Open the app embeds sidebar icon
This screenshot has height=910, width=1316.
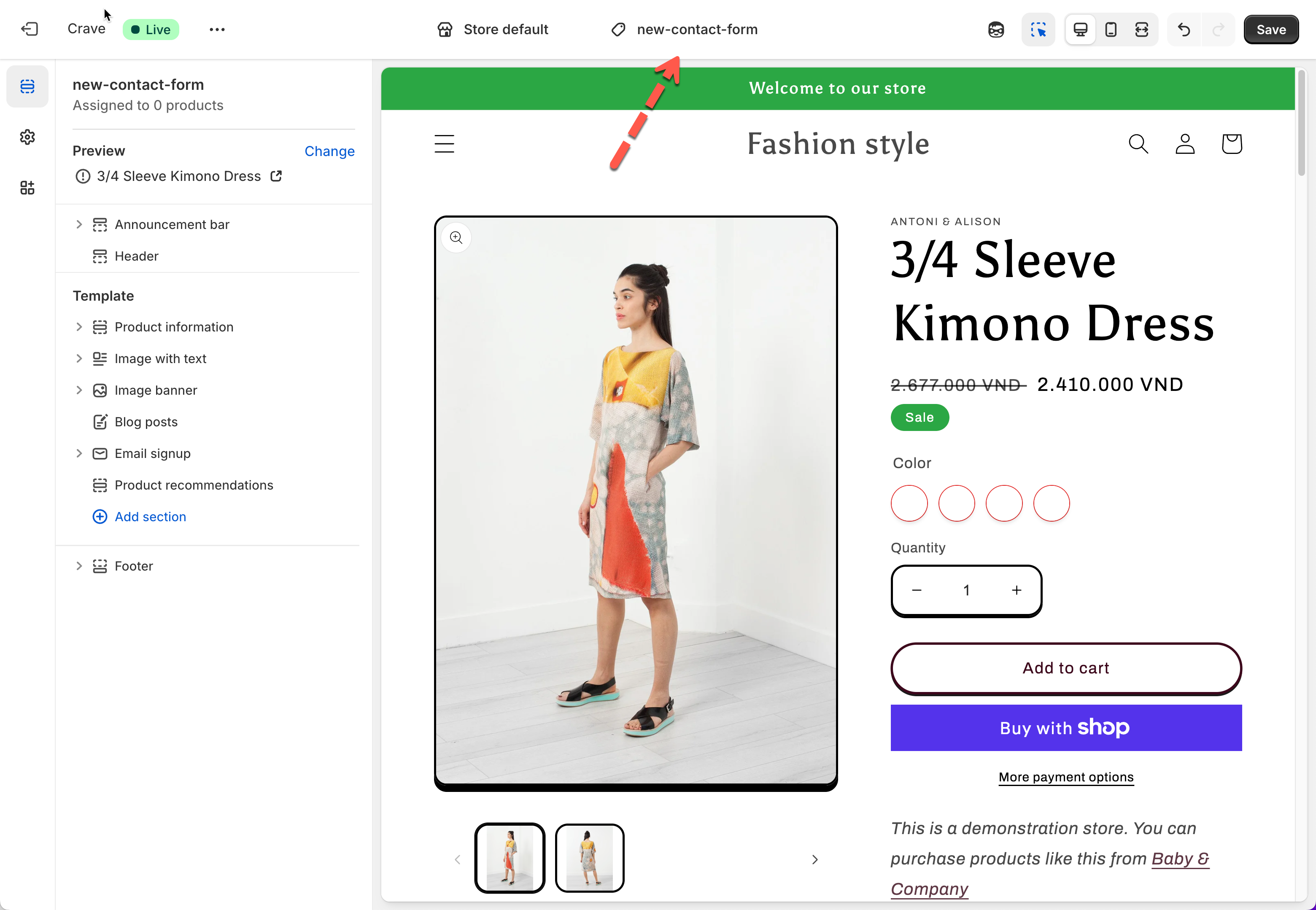(27, 188)
